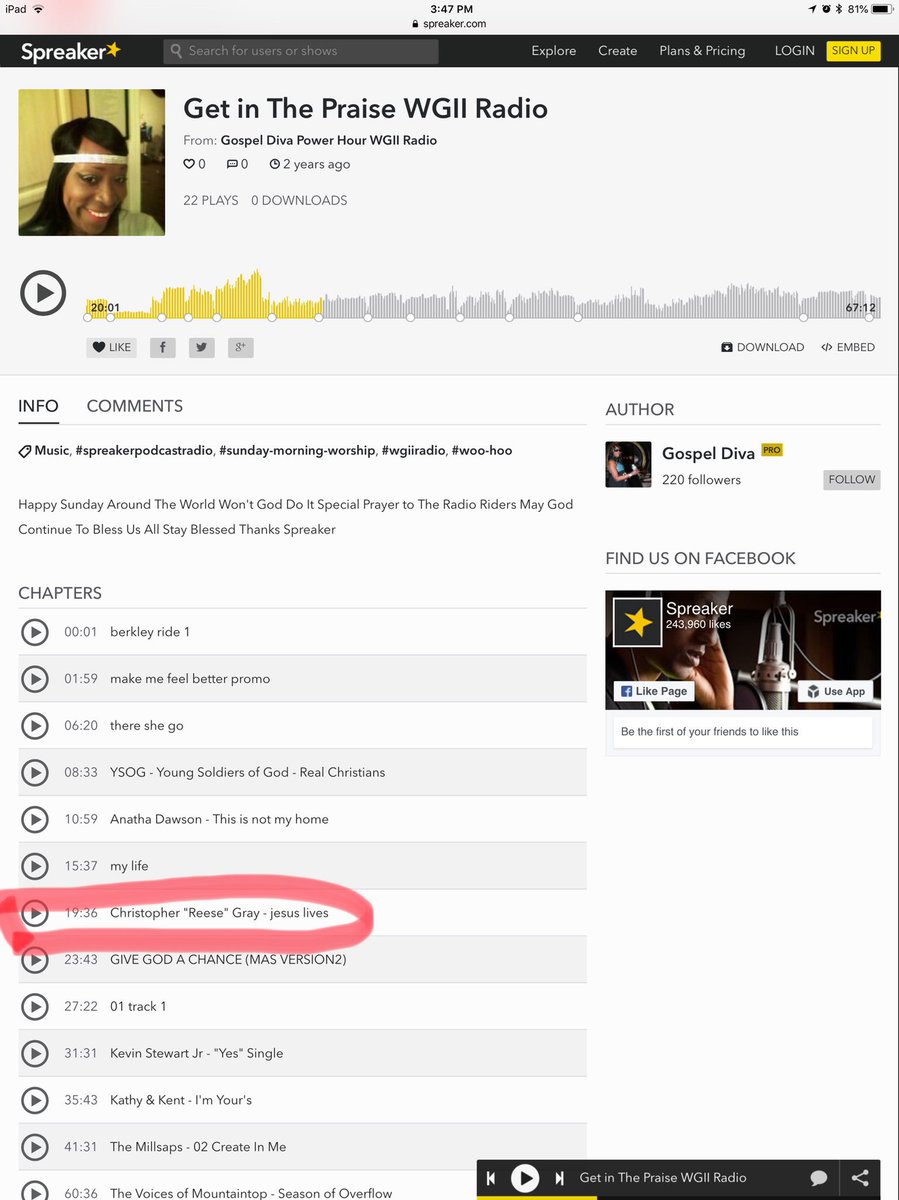Play chapter Kathy & Kent - I'm Your's
Screen dimensions: 899x1200
35,1100
